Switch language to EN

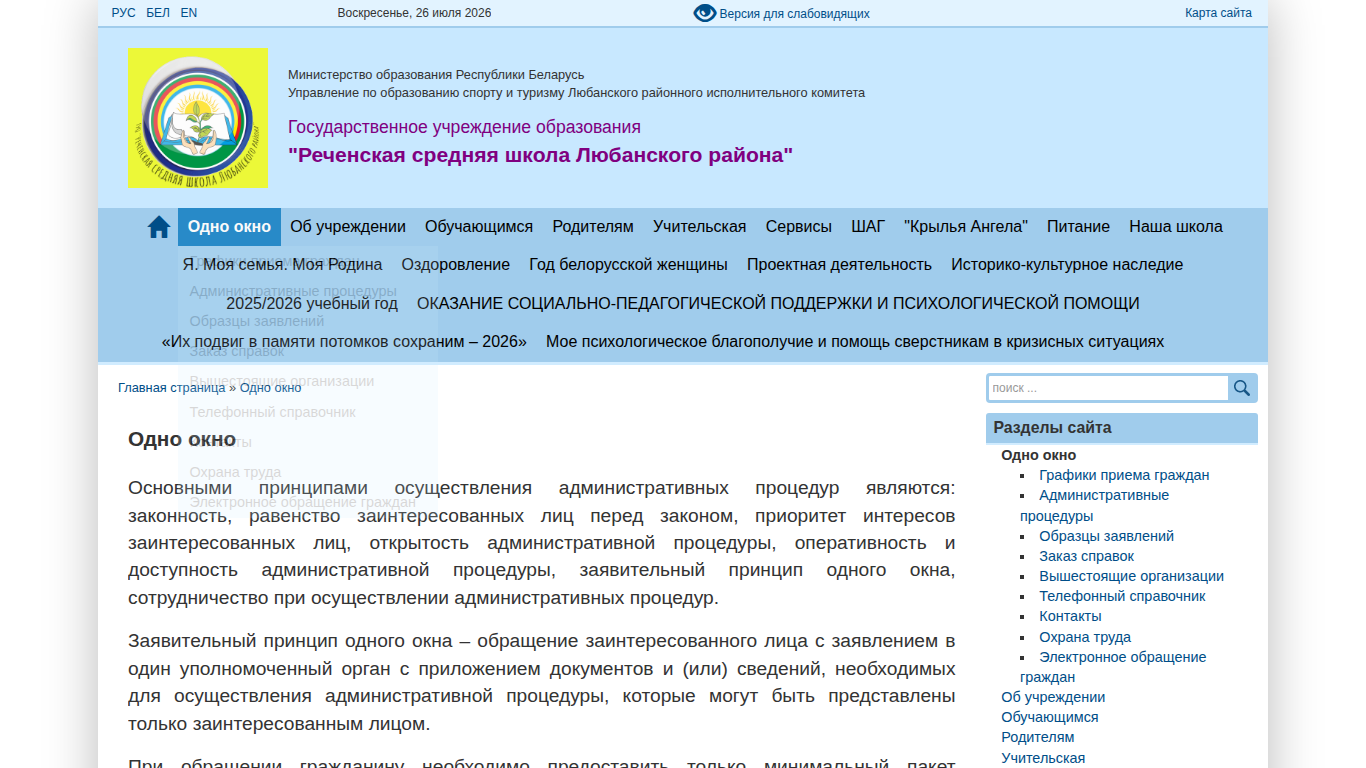click(x=189, y=13)
